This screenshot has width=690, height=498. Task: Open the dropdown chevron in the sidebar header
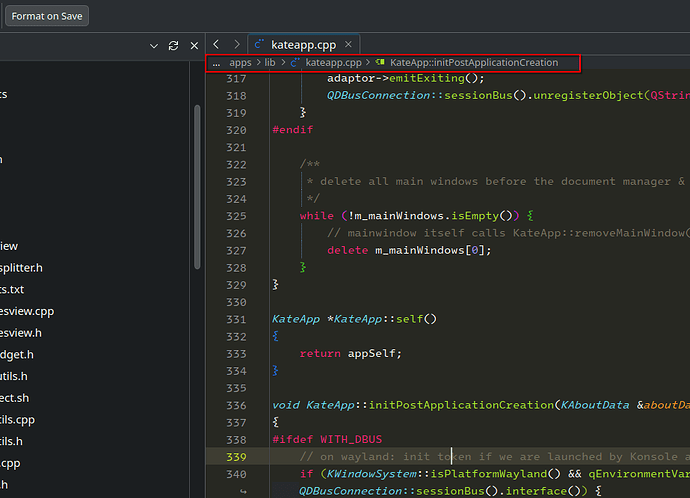coord(153,46)
